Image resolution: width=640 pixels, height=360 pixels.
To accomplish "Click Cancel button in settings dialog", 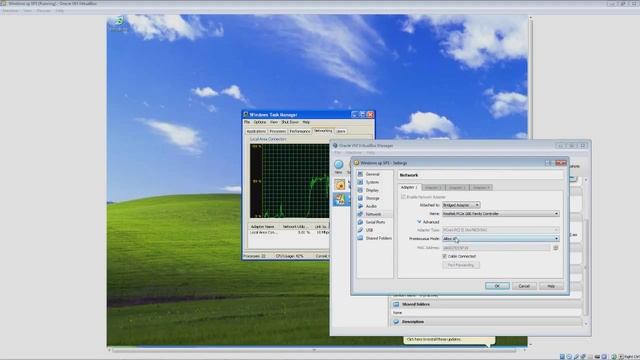I will (524, 286).
